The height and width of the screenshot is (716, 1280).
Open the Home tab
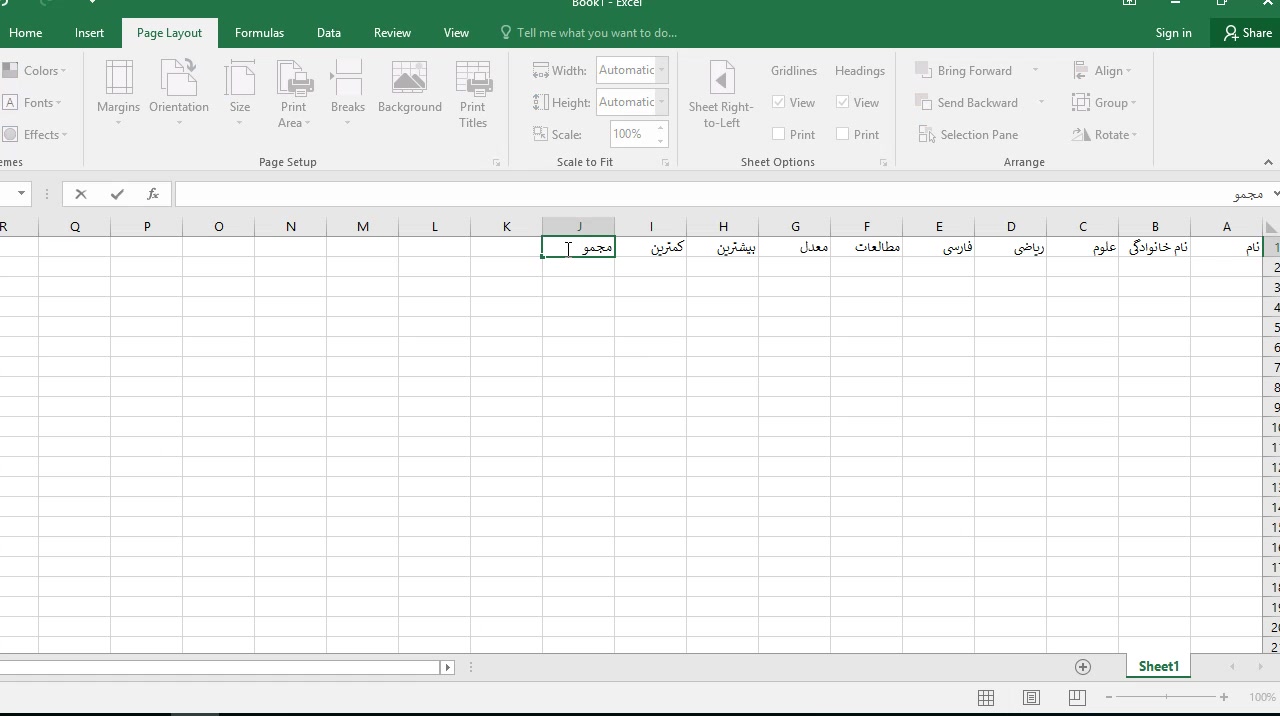[26, 33]
